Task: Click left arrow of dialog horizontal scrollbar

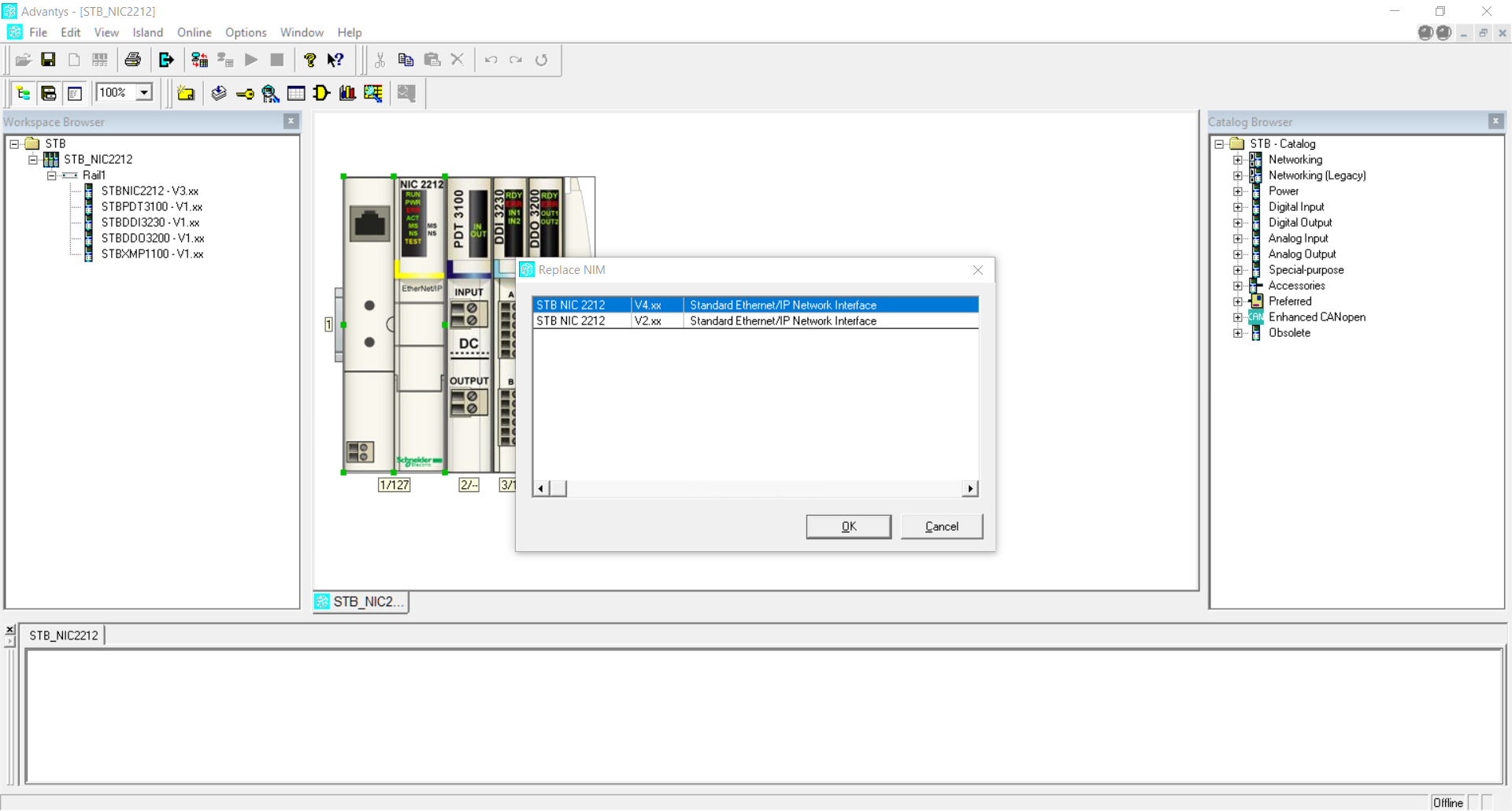Action: 541,489
